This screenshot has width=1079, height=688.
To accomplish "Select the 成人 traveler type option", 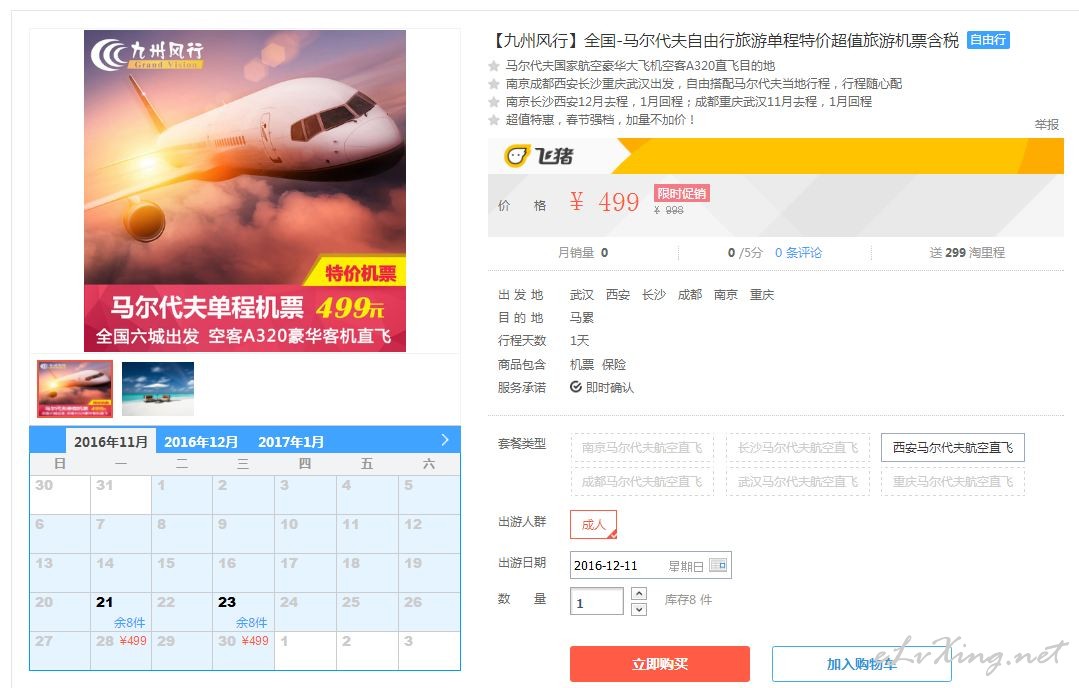I will coord(593,524).
